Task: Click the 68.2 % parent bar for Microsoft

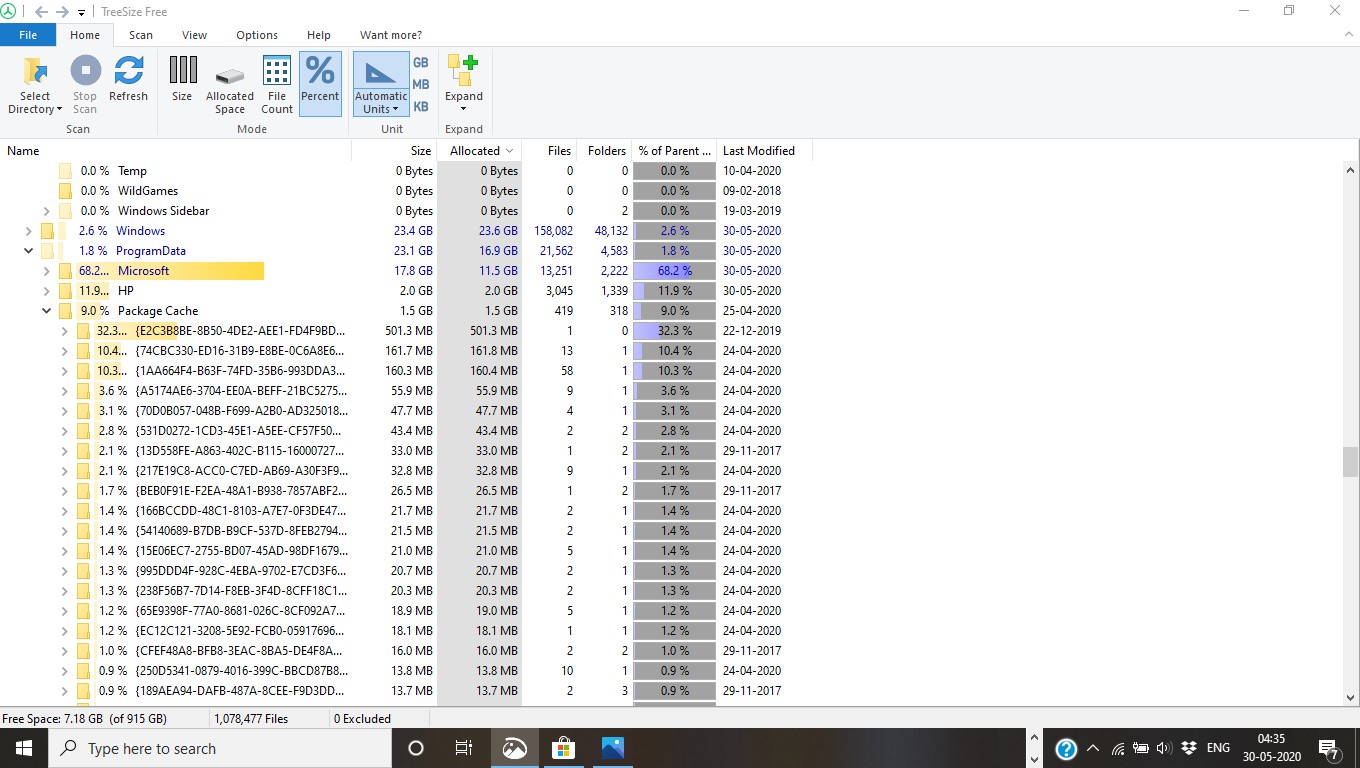Action: 674,271
